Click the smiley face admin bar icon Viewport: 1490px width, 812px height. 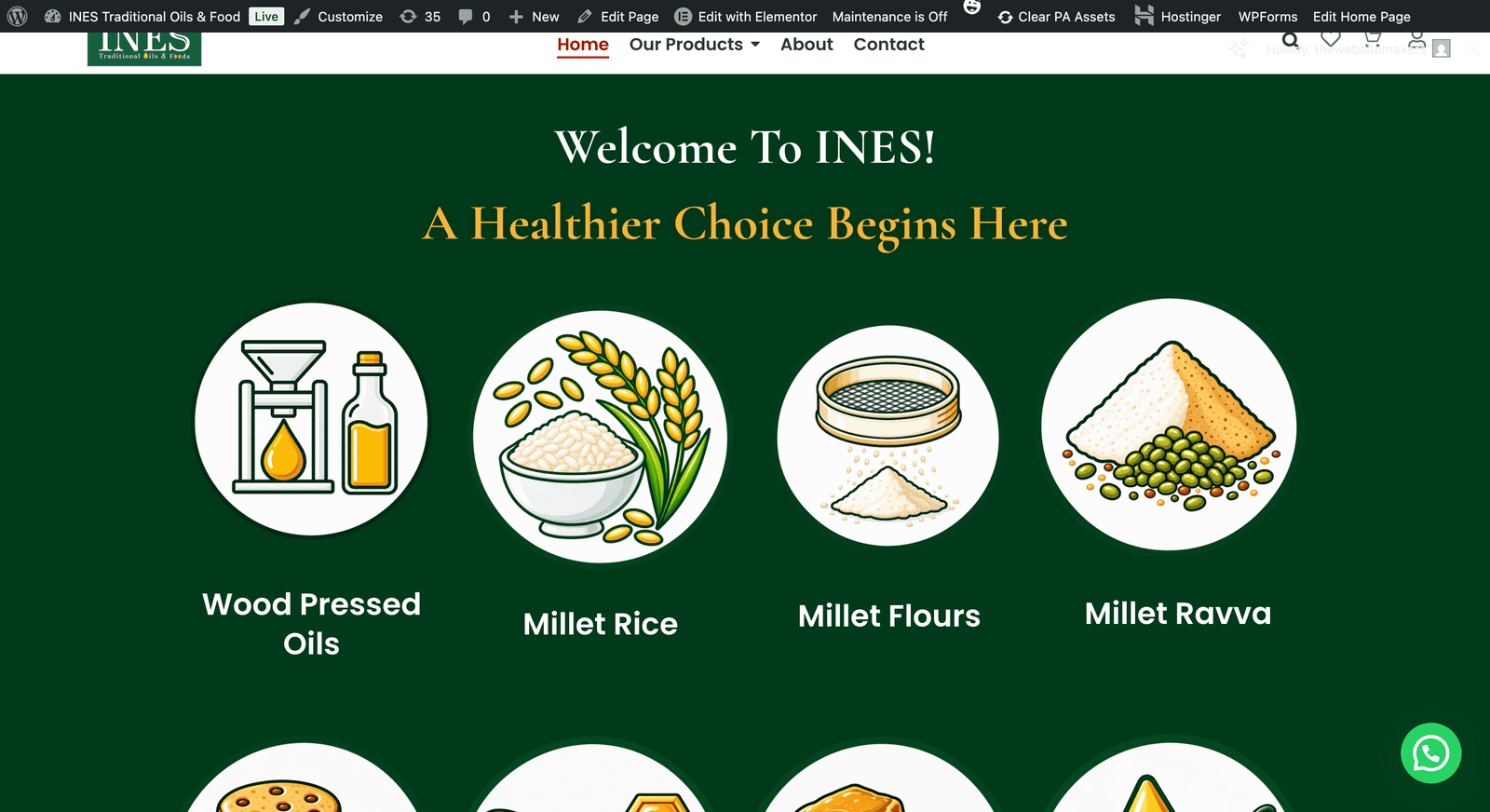click(971, 7)
